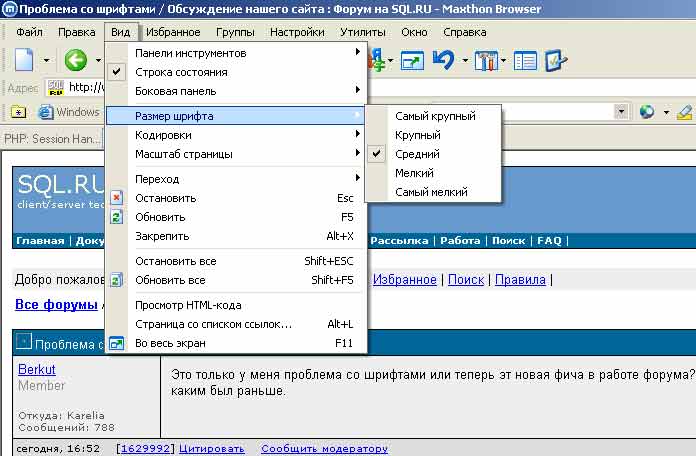Click the green refresh icon beside Обновить
The image size is (696, 456).
[x=117, y=217]
